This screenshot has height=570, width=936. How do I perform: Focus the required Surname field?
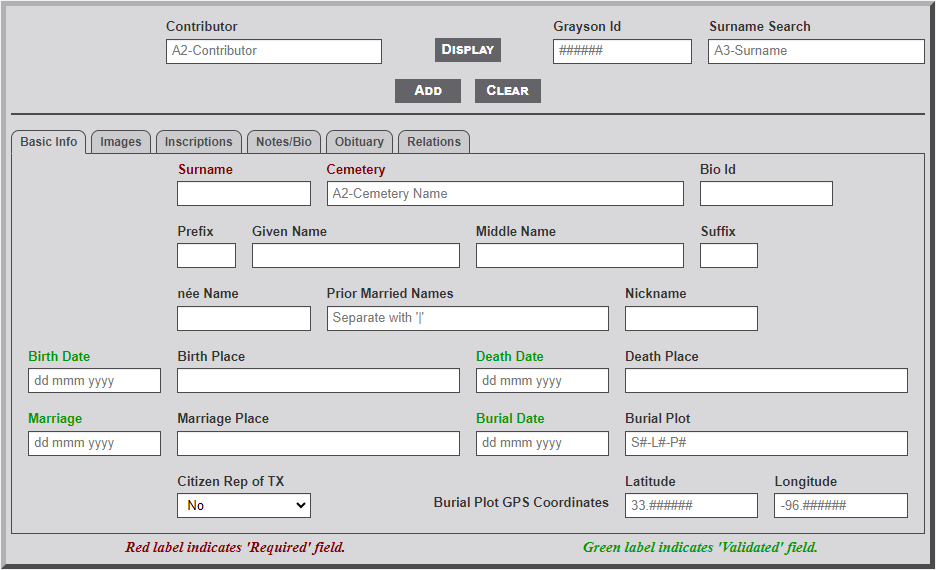click(244, 194)
